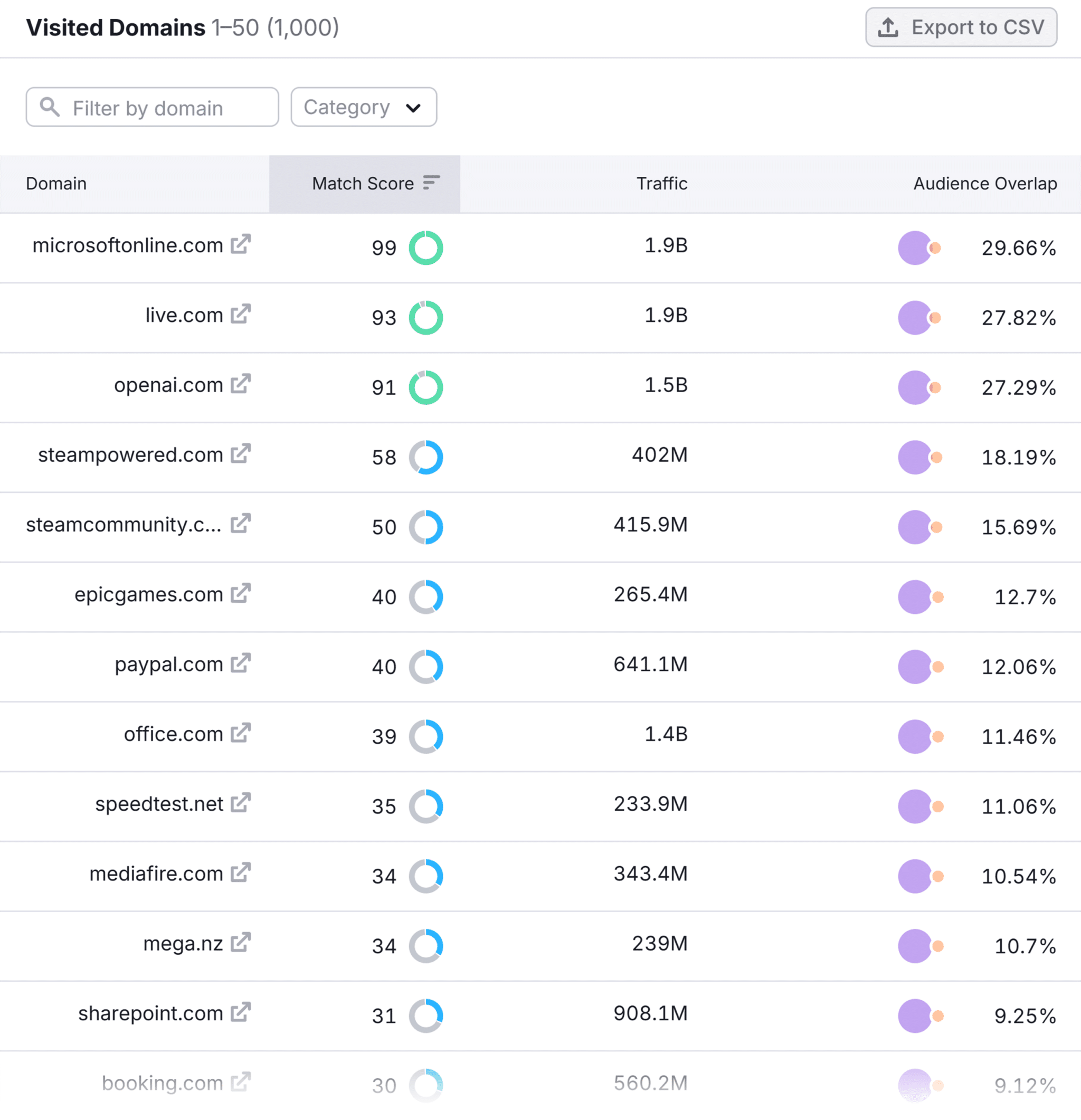Open mega.nz external link icon
The height and width of the screenshot is (1120, 1081).
pyautogui.click(x=241, y=942)
